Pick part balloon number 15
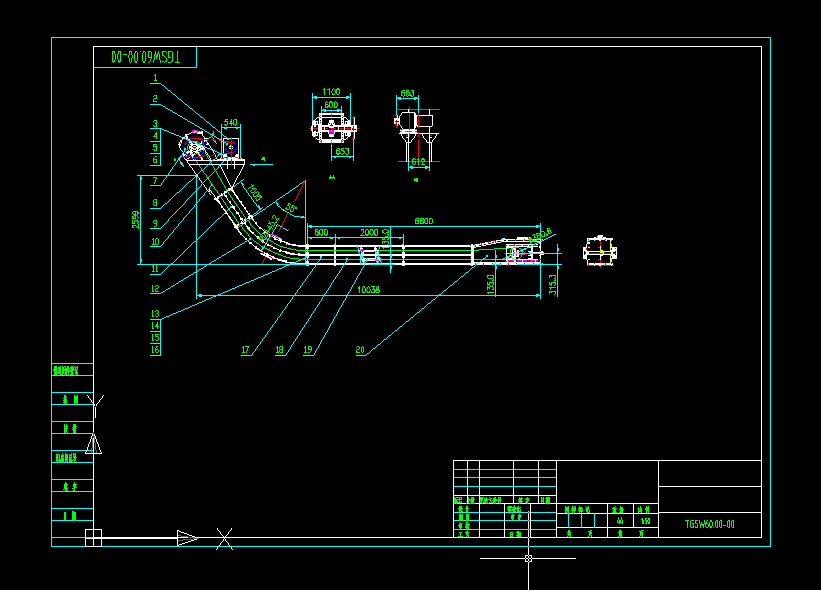Screen dimensions: 821x590 click(x=155, y=338)
